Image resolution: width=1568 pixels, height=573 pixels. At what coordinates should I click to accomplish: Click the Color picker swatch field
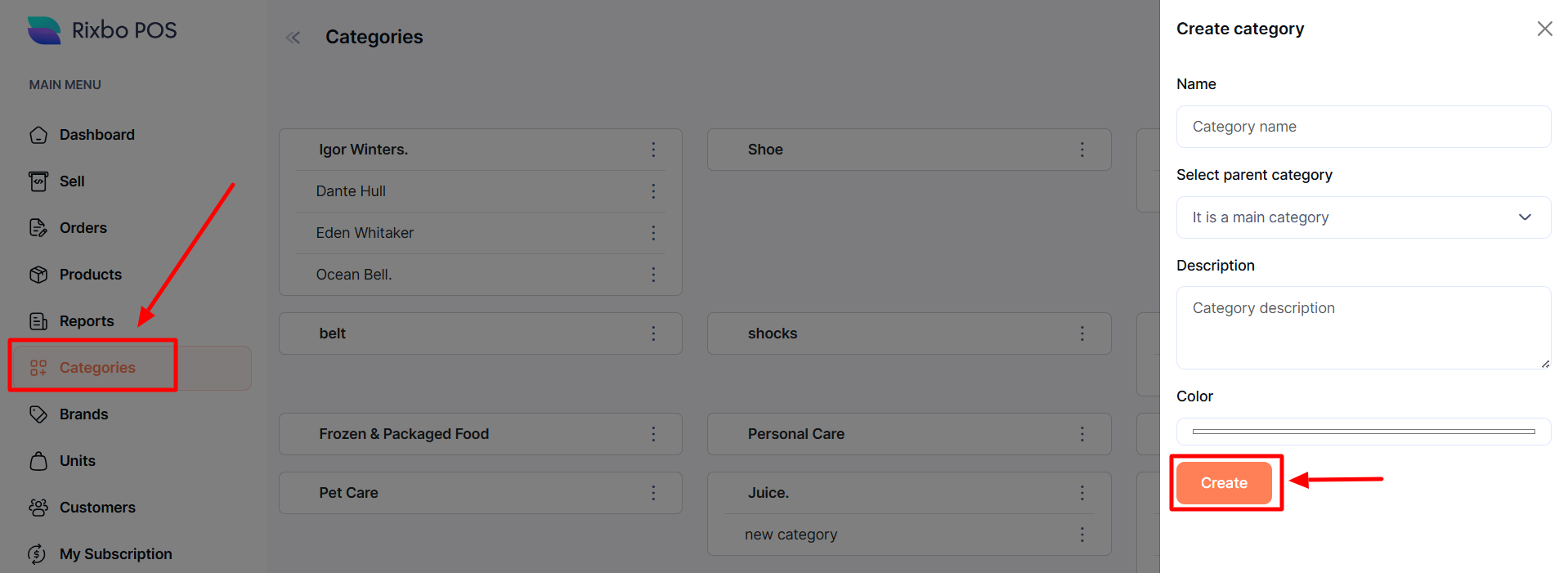[1363, 432]
